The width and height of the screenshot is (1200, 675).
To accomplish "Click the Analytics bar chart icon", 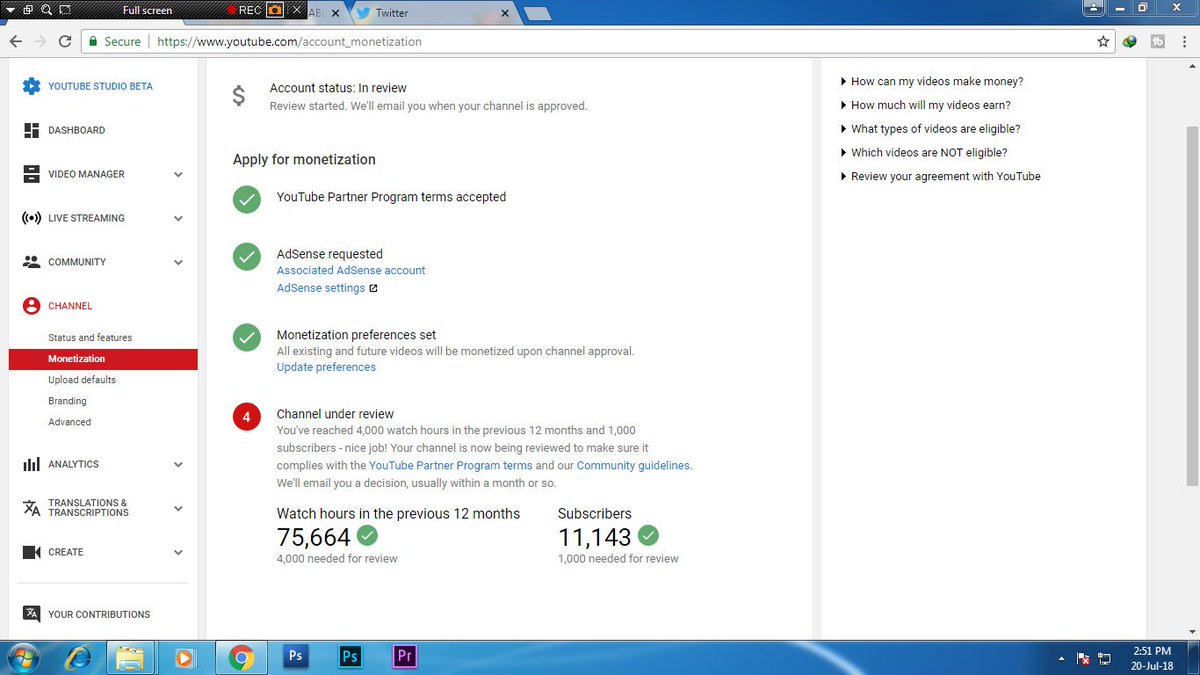I will click(x=31, y=464).
